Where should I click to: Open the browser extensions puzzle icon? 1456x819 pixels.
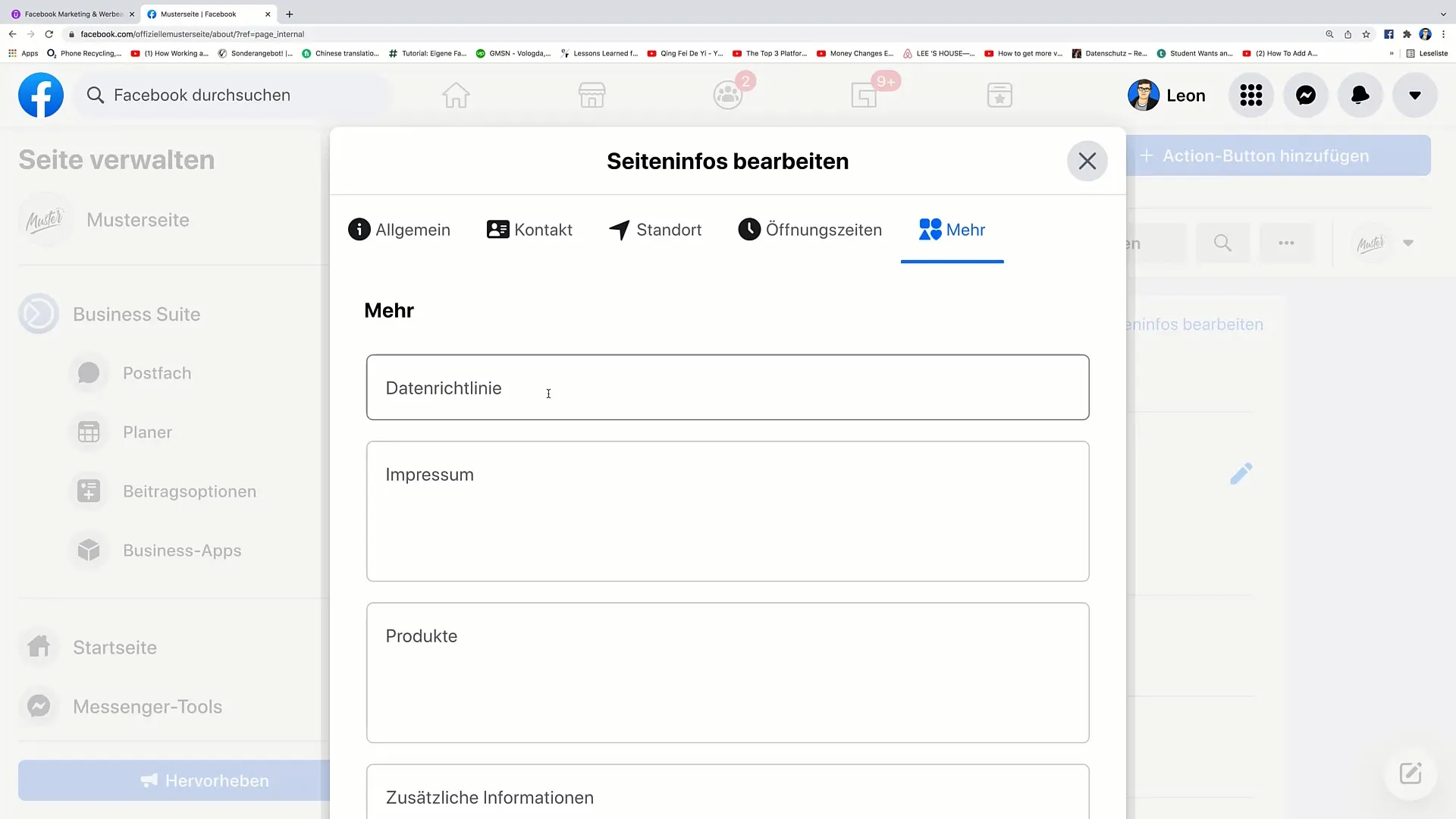coord(1407,34)
